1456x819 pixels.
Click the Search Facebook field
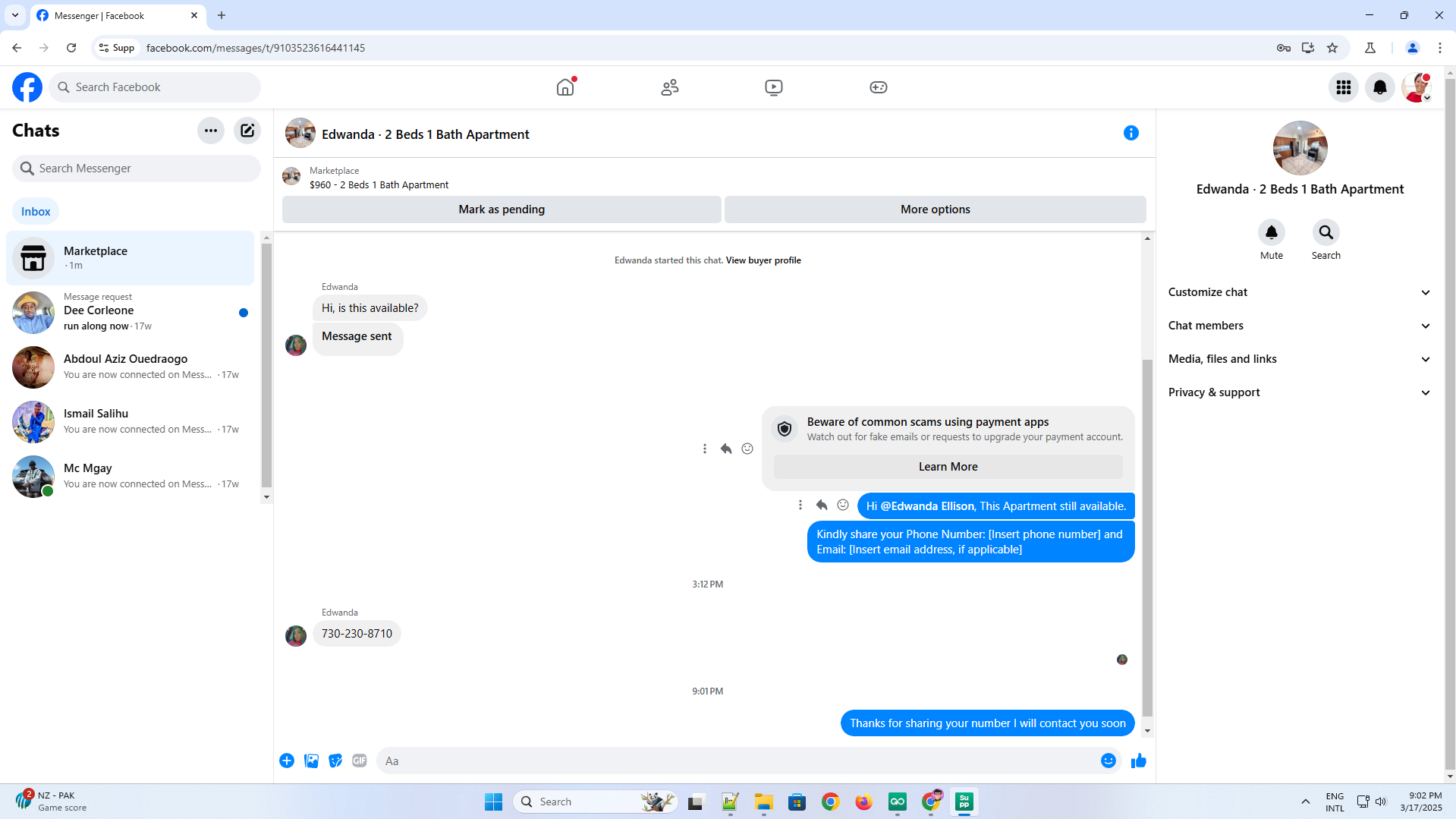coord(155,87)
